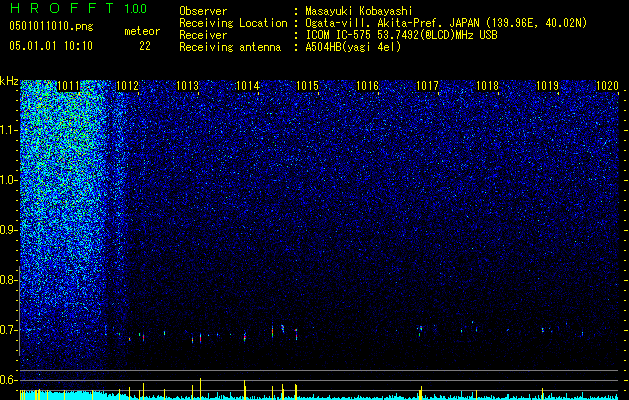Click the version number 1.0.0
Screen dimensions: 629x400
[136, 9]
